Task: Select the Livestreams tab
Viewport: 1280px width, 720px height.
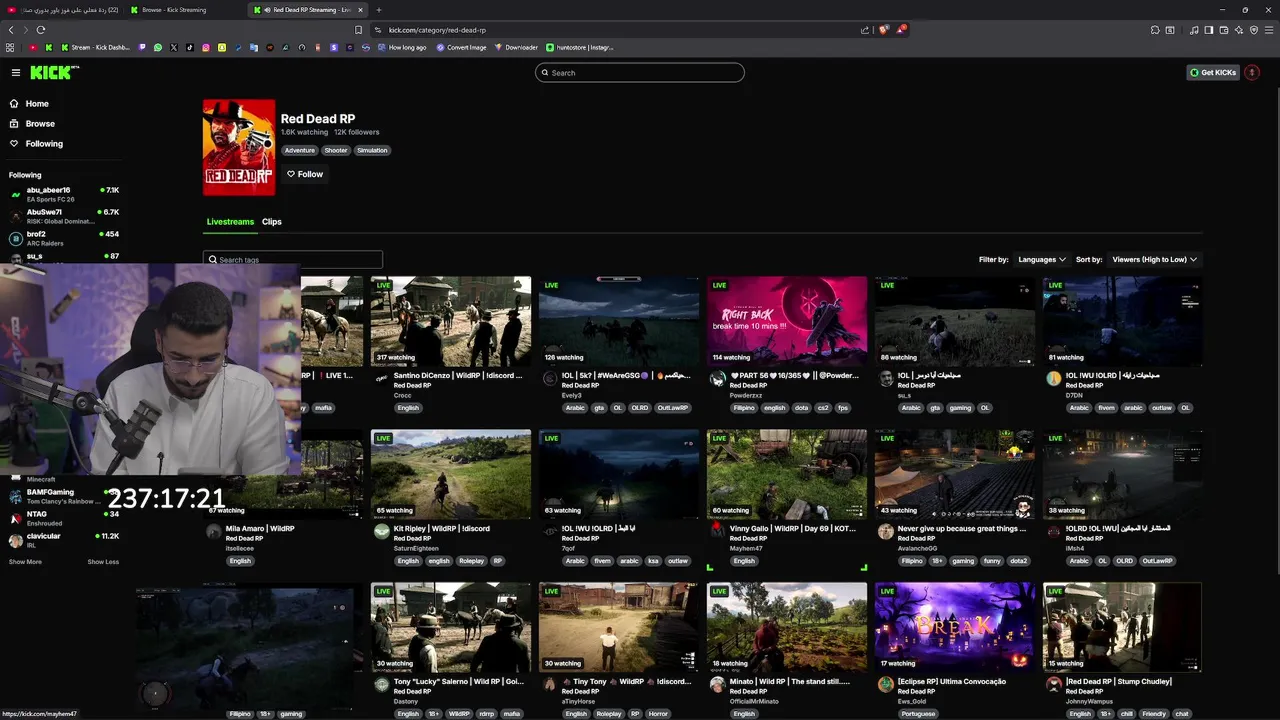Action: coord(230,222)
